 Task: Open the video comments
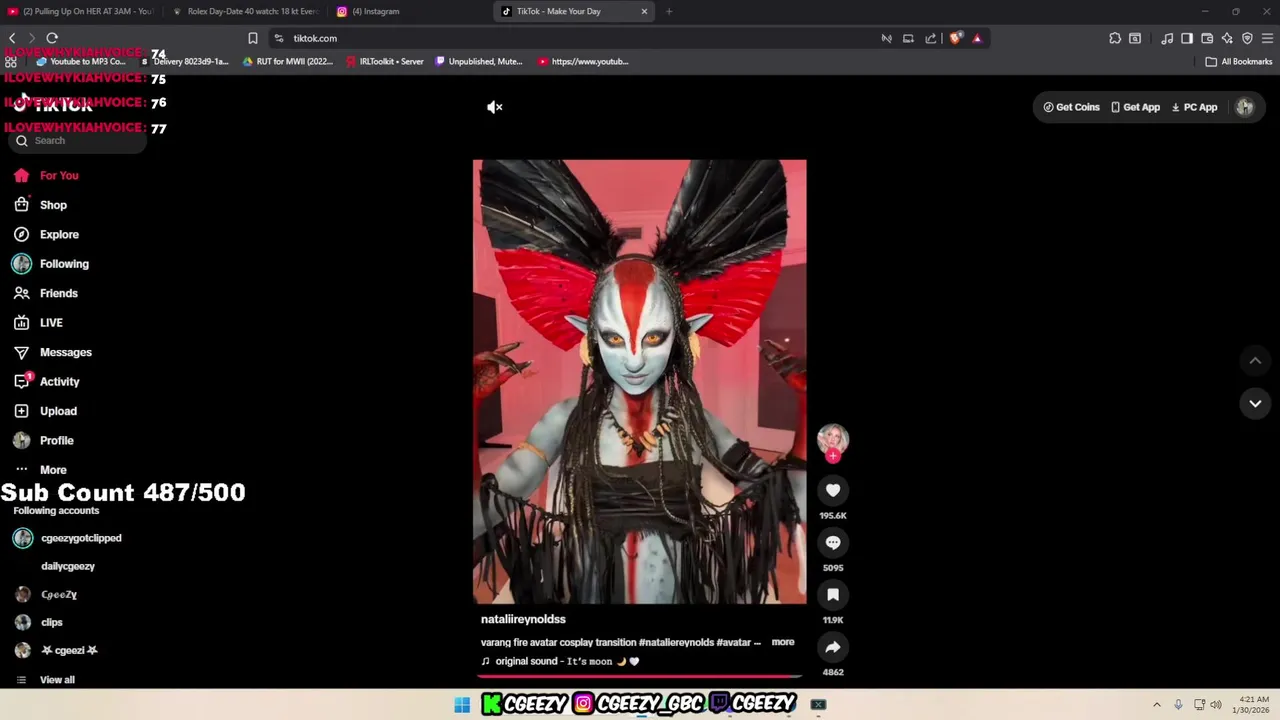coord(833,542)
